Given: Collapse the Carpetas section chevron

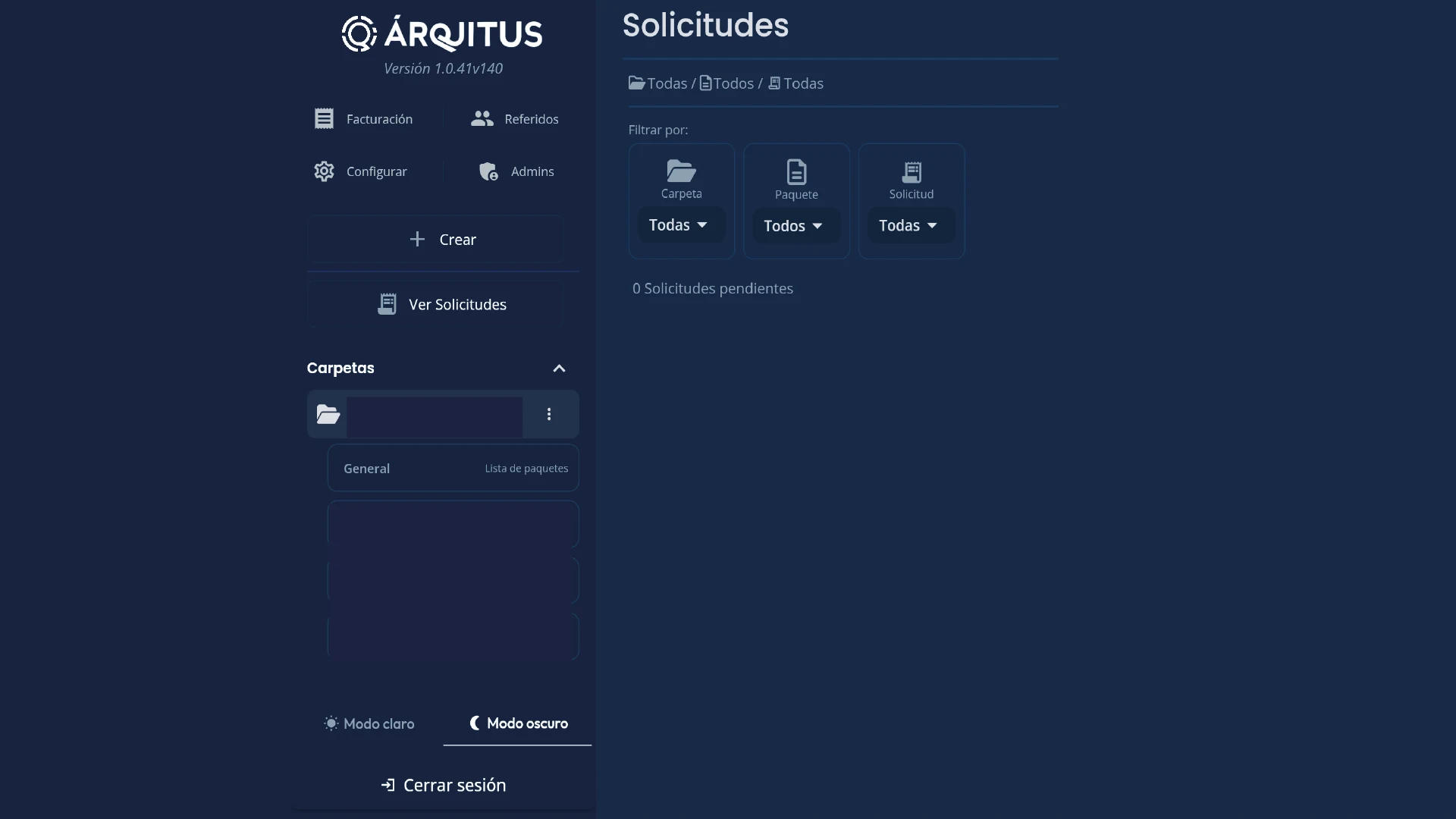Looking at the screenshot, I should click(559, 369).
